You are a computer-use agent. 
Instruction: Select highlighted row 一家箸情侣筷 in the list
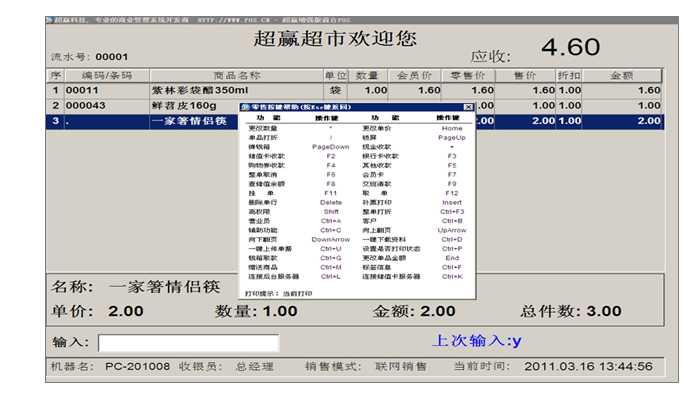[355, 121]
